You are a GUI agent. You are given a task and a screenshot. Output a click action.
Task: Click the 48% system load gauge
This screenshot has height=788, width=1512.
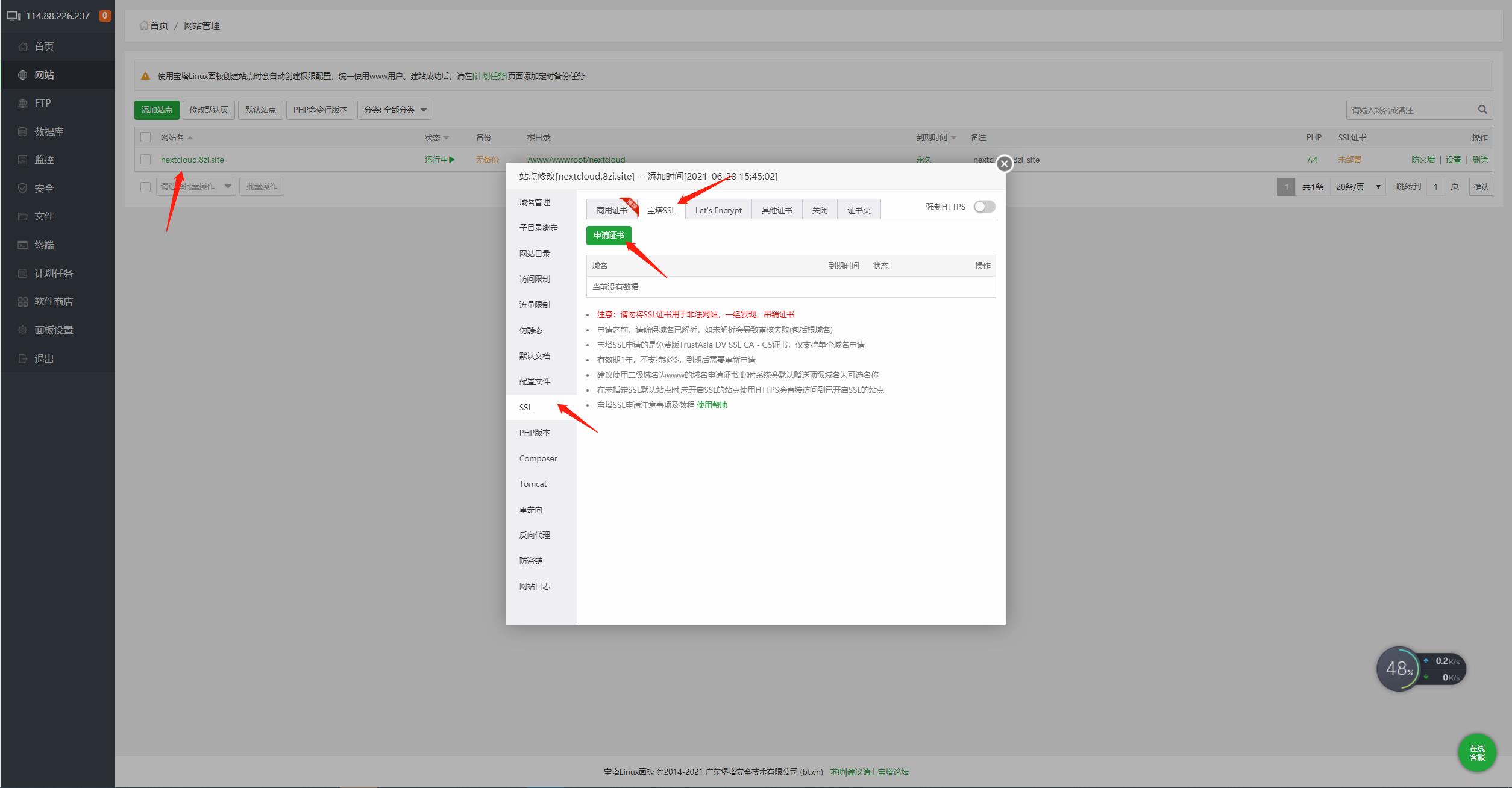tap(1399, 669)
